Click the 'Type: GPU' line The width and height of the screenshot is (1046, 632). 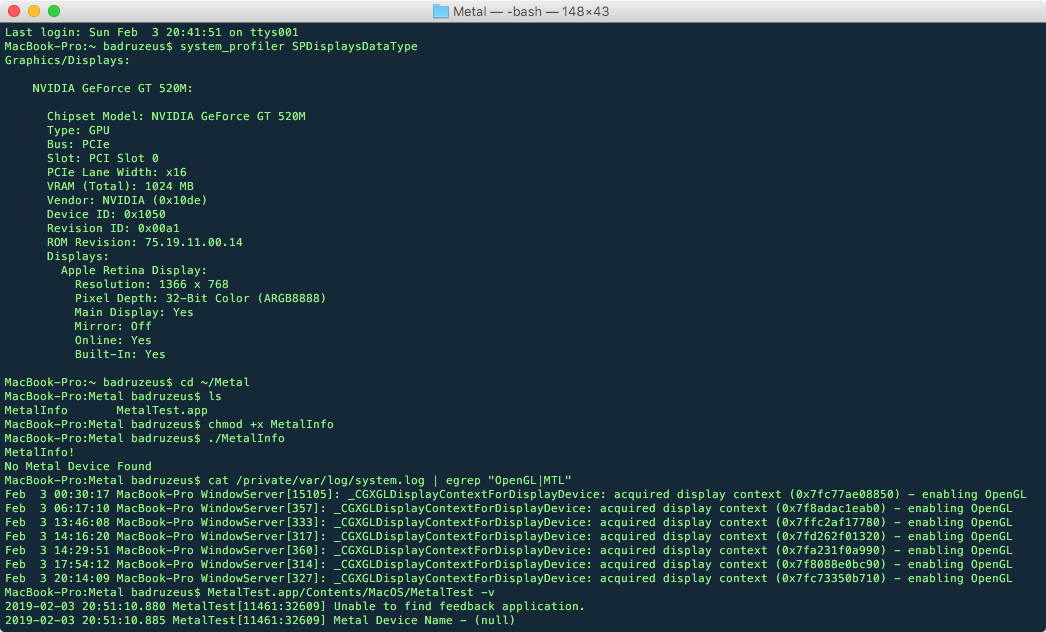click(78, 130)
